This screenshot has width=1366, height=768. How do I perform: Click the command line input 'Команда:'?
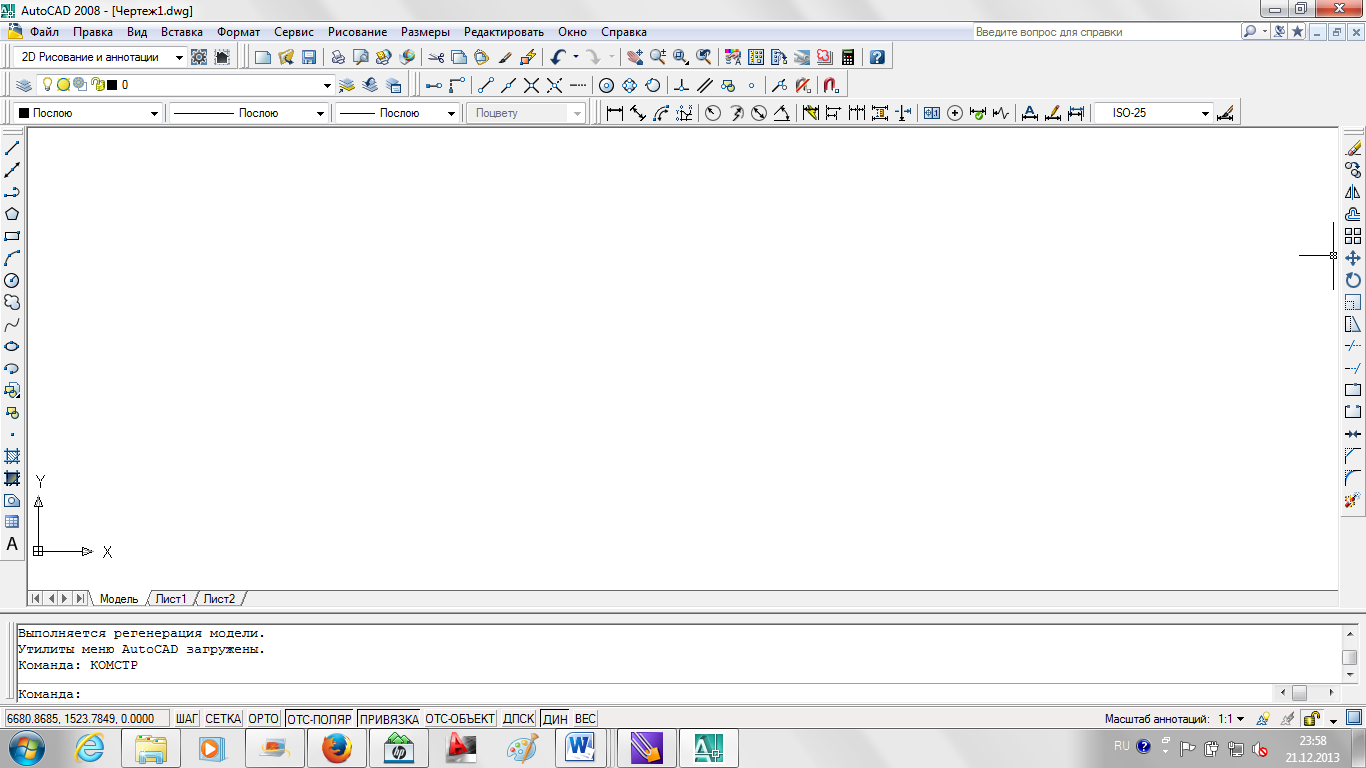pos(645,694)
